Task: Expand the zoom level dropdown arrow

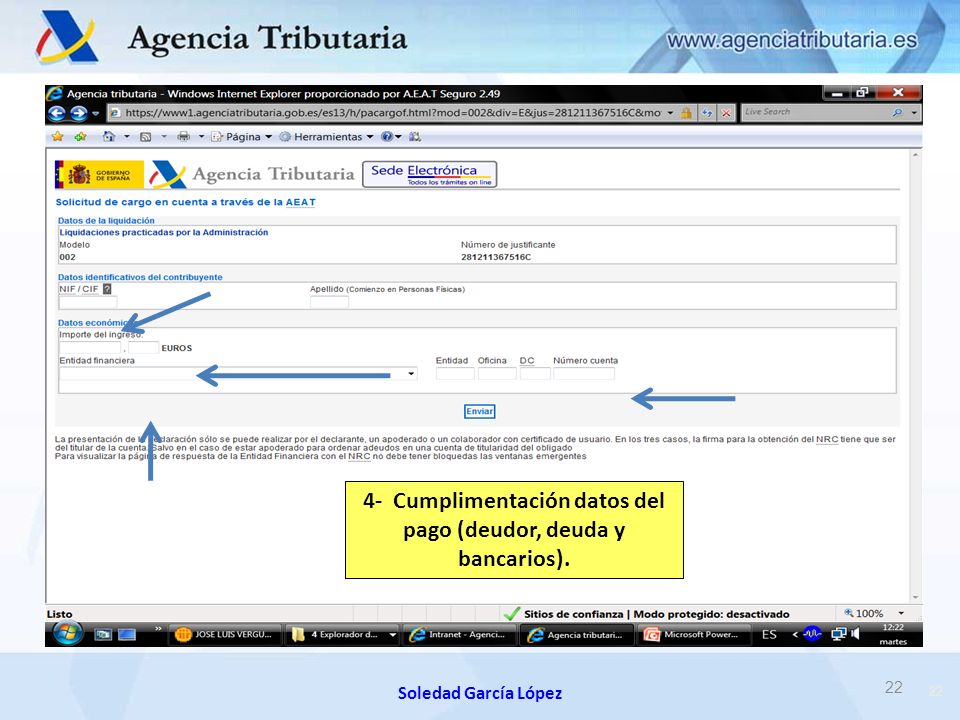Action: click(901, 613)
